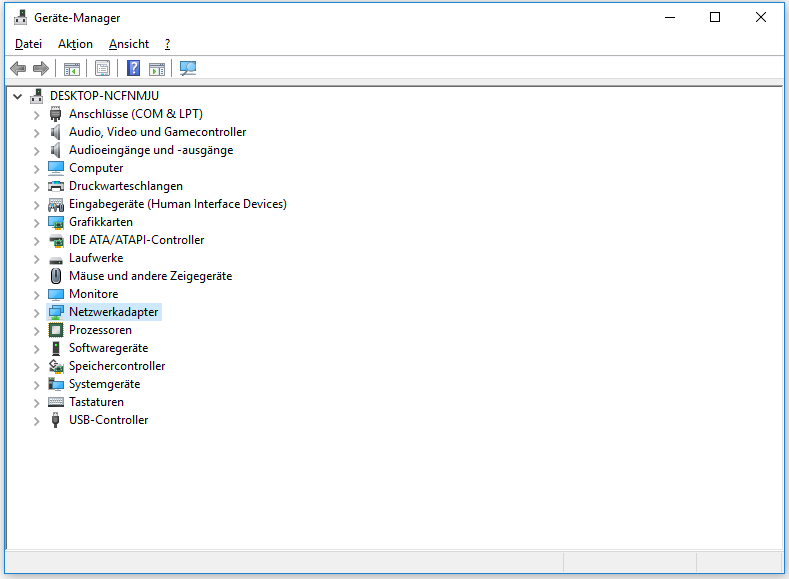Open the Properties toolbar icon
789x579 pixels.
(x=102, y=68)
